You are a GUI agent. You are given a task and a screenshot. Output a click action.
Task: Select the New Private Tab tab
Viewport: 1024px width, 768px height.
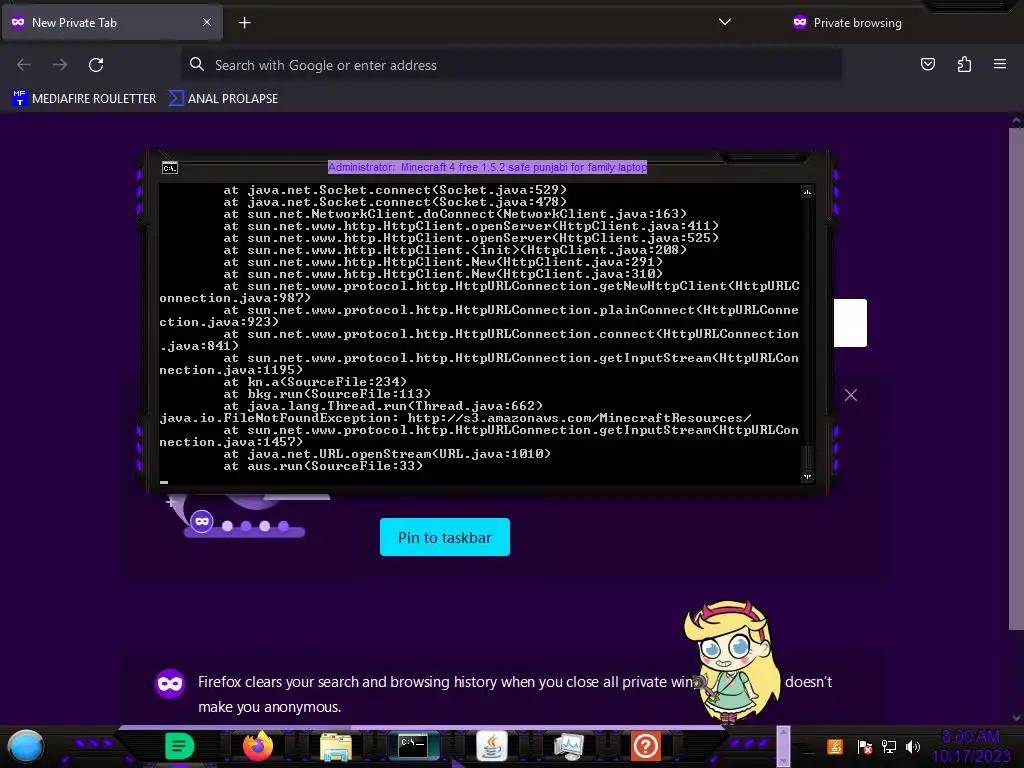point(112,23)
